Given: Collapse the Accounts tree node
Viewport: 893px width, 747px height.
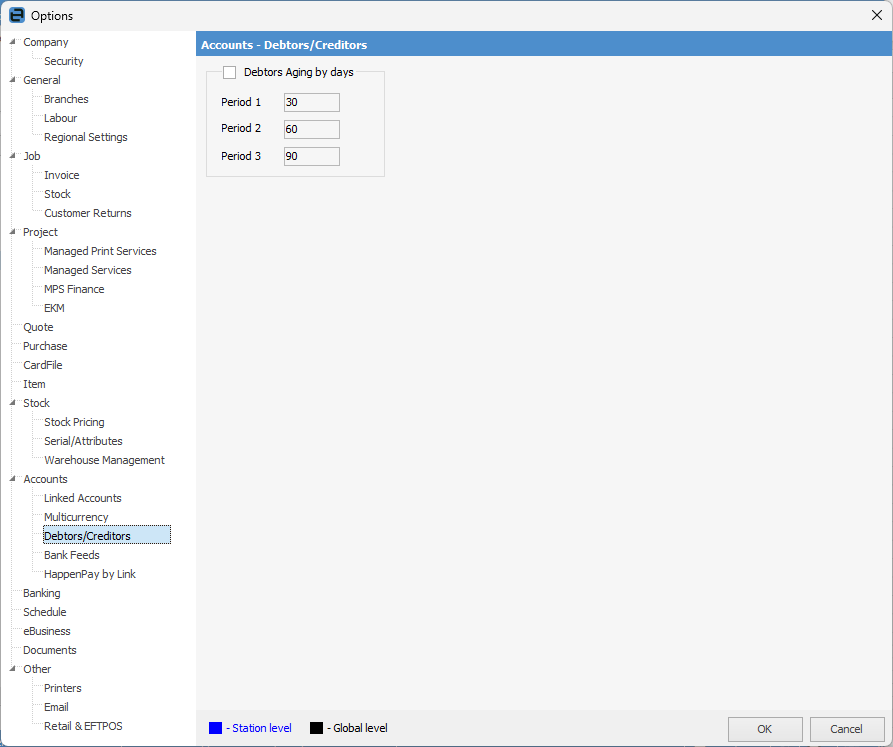Looking at the screenshot, I should pos(13,479).
